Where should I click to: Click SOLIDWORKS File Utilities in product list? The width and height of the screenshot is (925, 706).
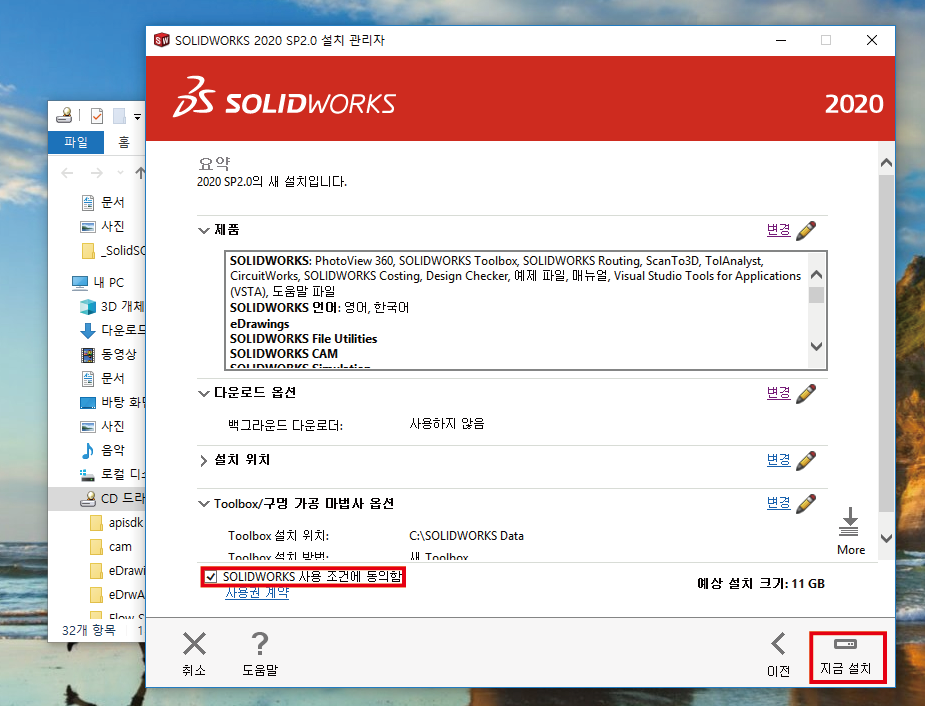coord(303,339)
